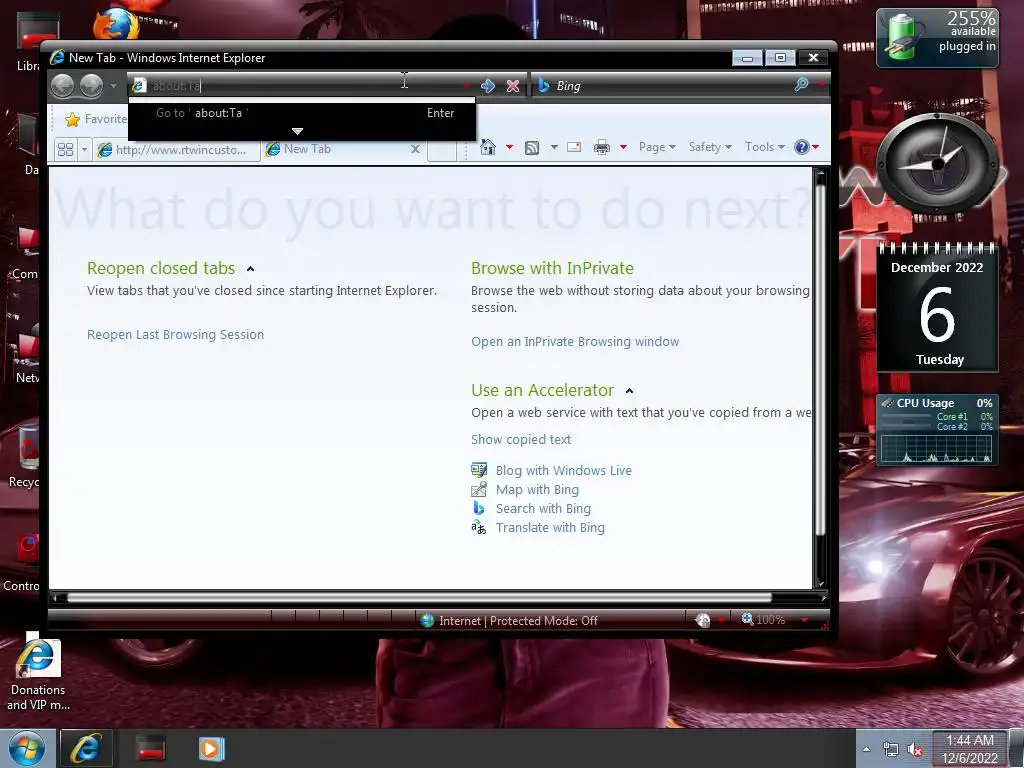This screenshot has width=1024, height=768.
Task: Click the Blog with Windows Live icon
Action: coord(479,470)
